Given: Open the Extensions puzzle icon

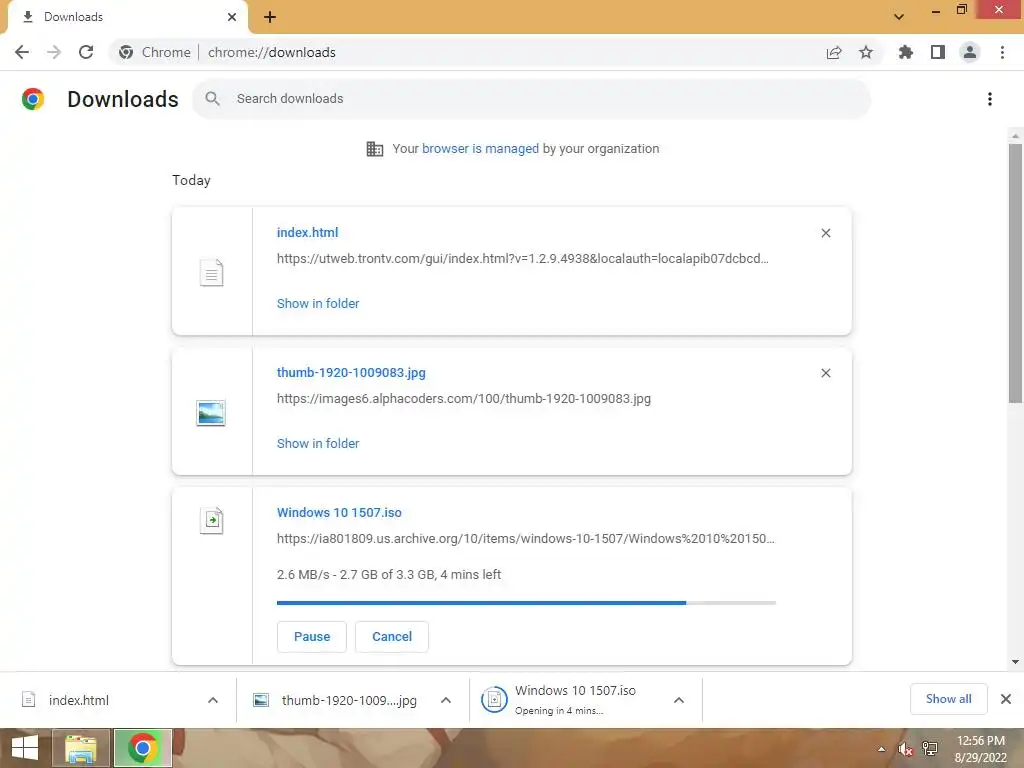Looking at the screenshot, I should point(905,52).
